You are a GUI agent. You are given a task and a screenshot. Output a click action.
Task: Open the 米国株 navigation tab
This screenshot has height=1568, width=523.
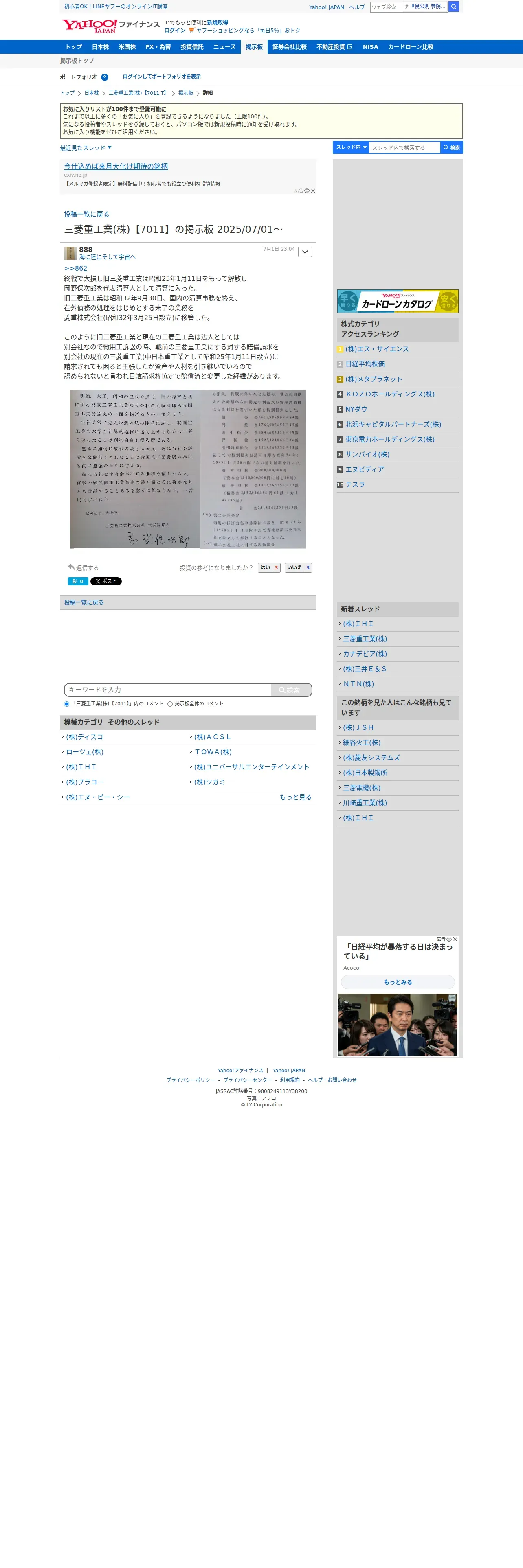(x=127, y=47)
